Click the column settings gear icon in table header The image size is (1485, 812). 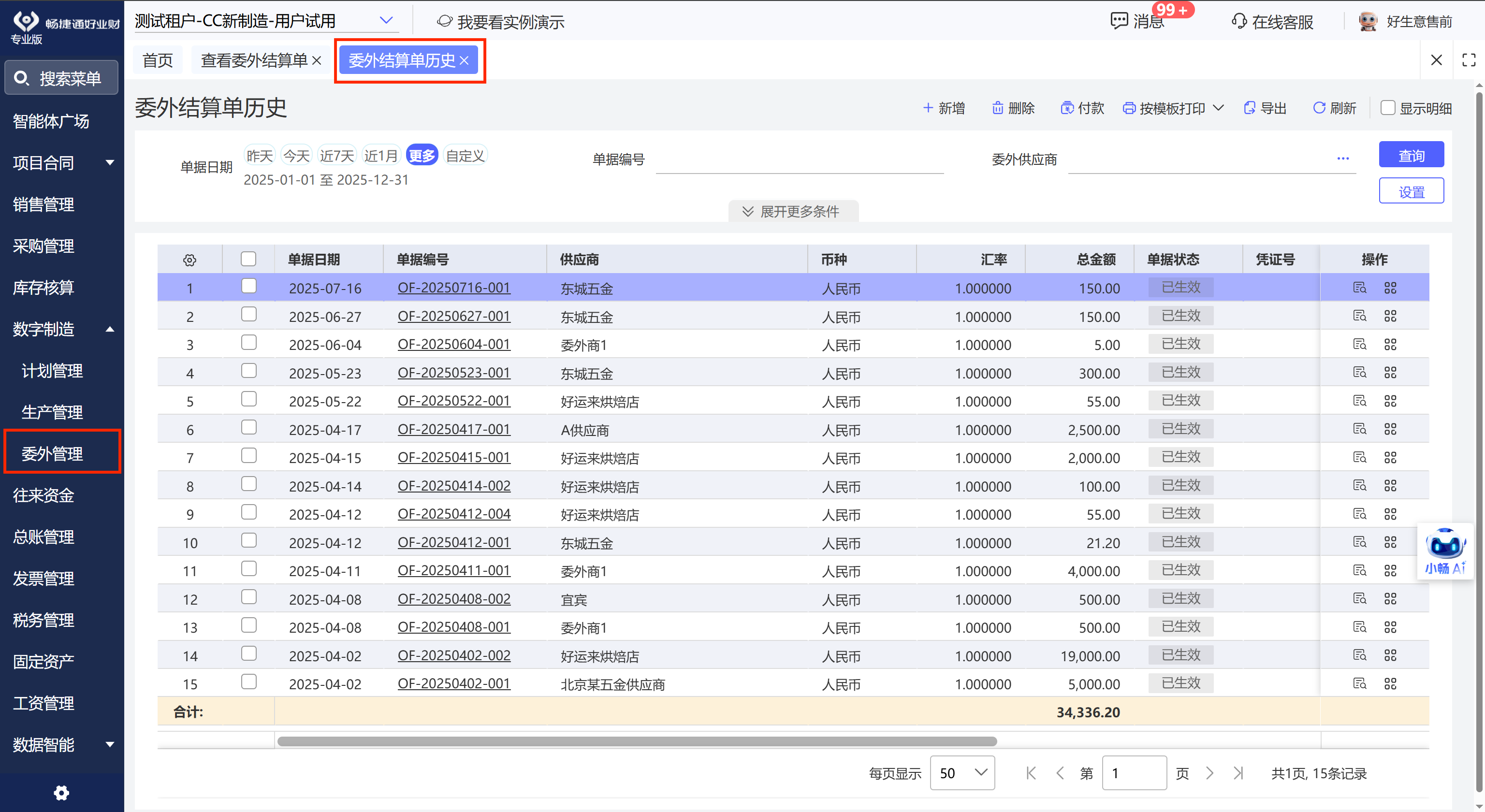[189, 260]
